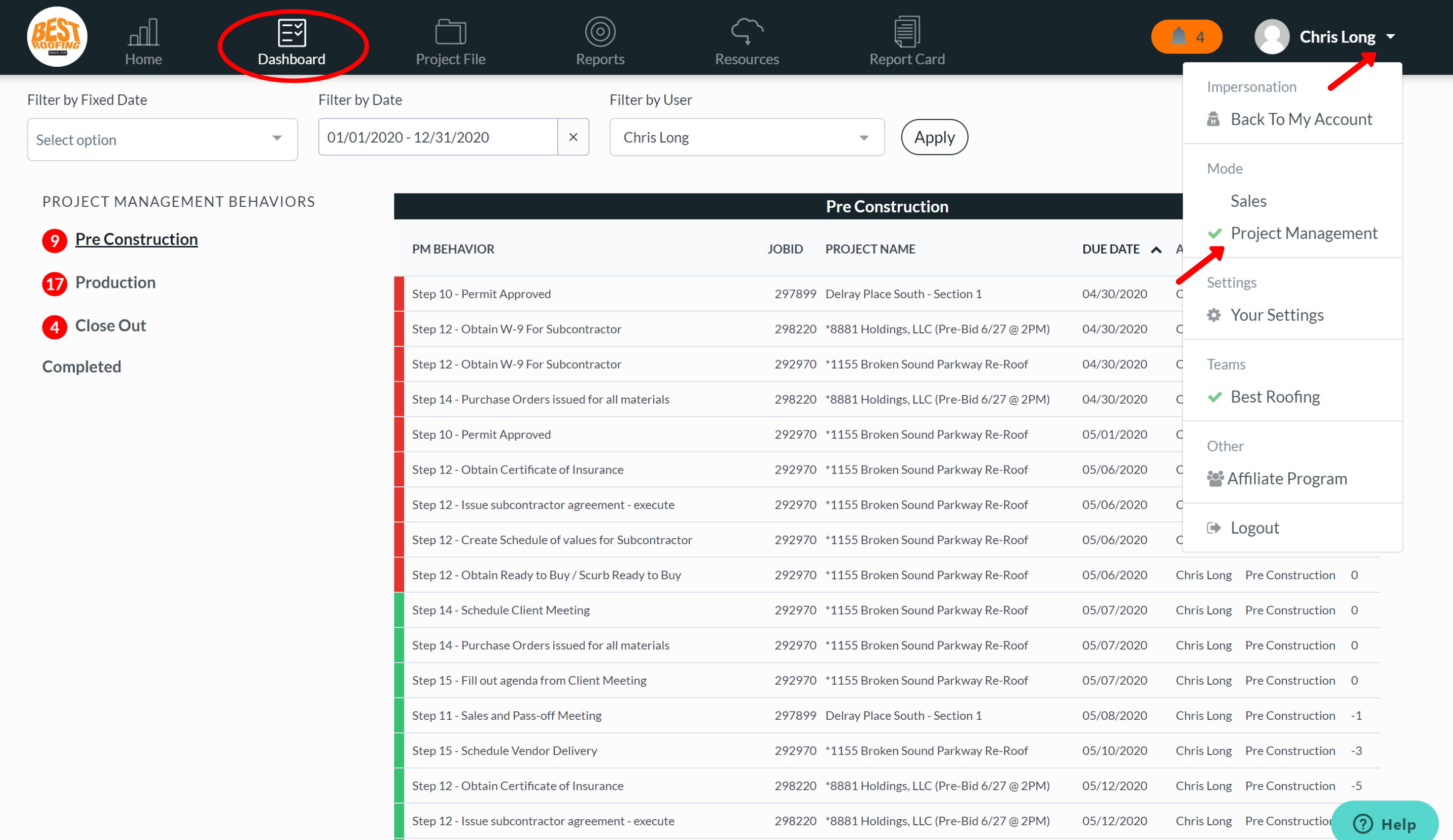Open the Project File folder icon
Image resolution: width=1453 pixels, height=840 pixels.
450,32
